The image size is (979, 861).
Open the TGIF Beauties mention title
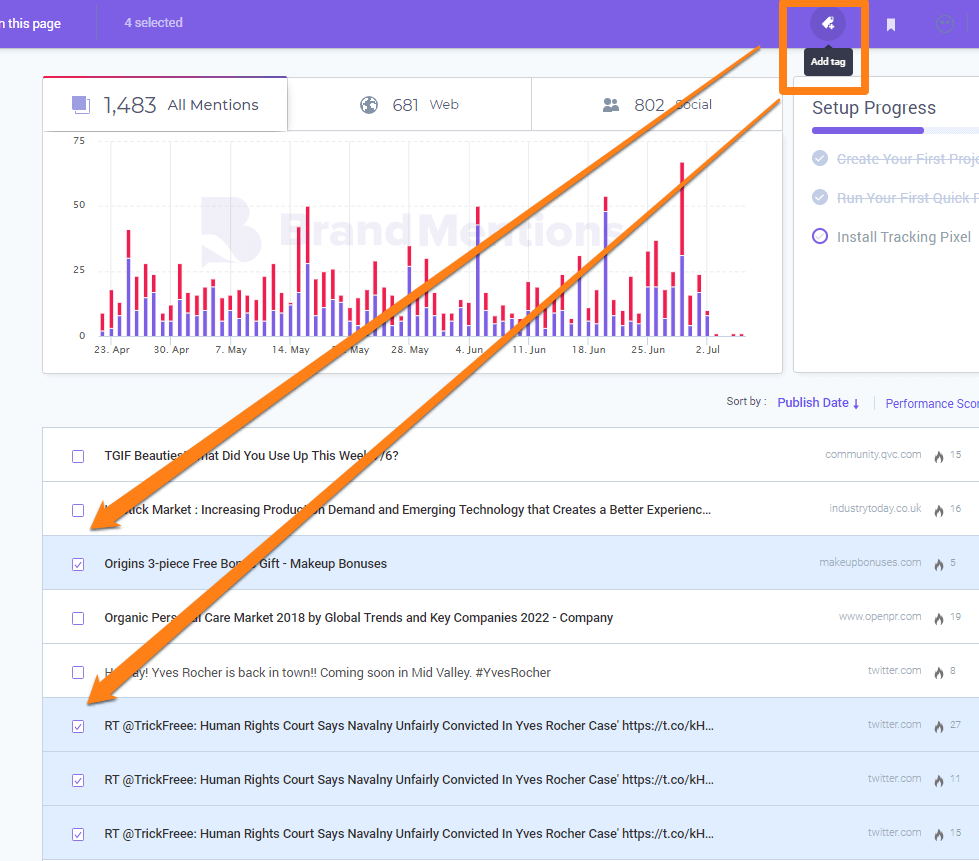(x=251, y=456)
